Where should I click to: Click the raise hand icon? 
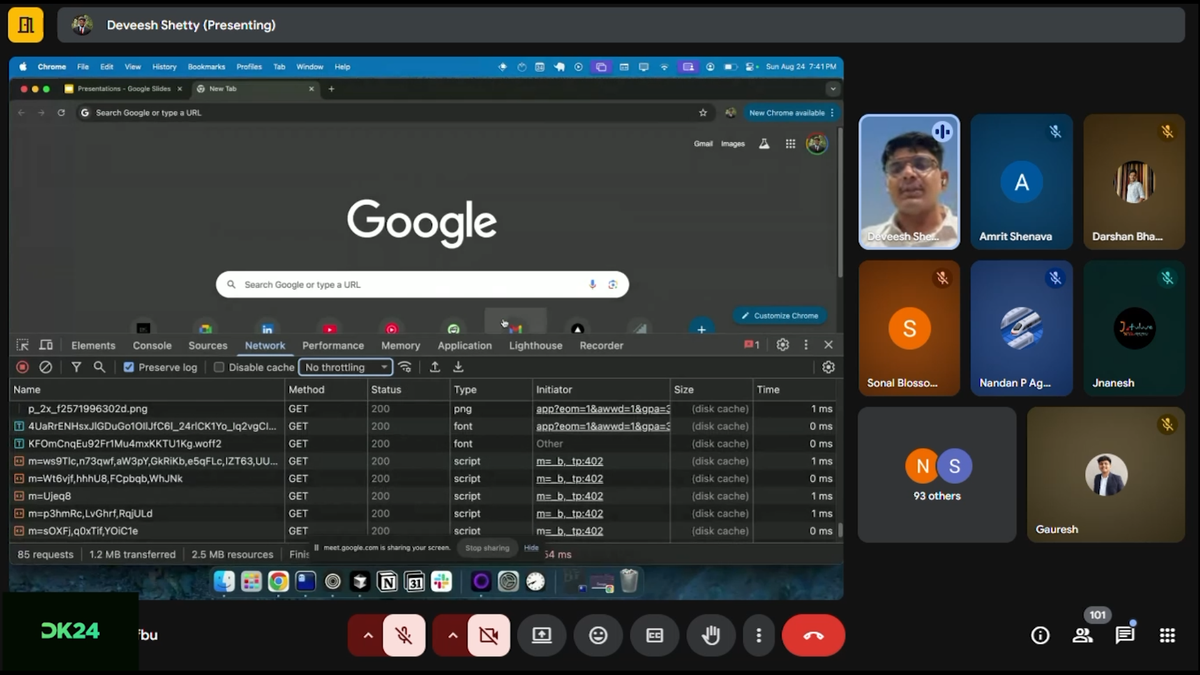711,635
